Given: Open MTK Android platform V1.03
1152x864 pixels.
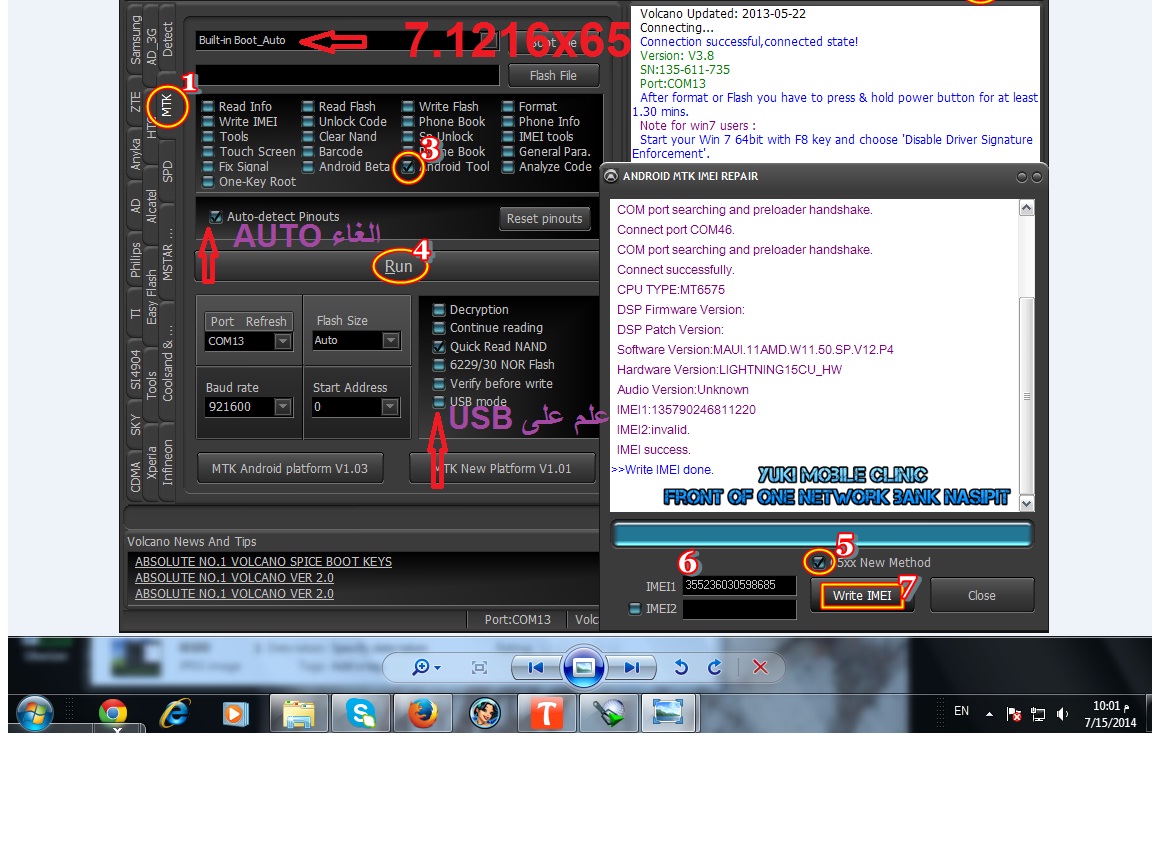Looking at the screenshot, I should (x=290, y=468).
